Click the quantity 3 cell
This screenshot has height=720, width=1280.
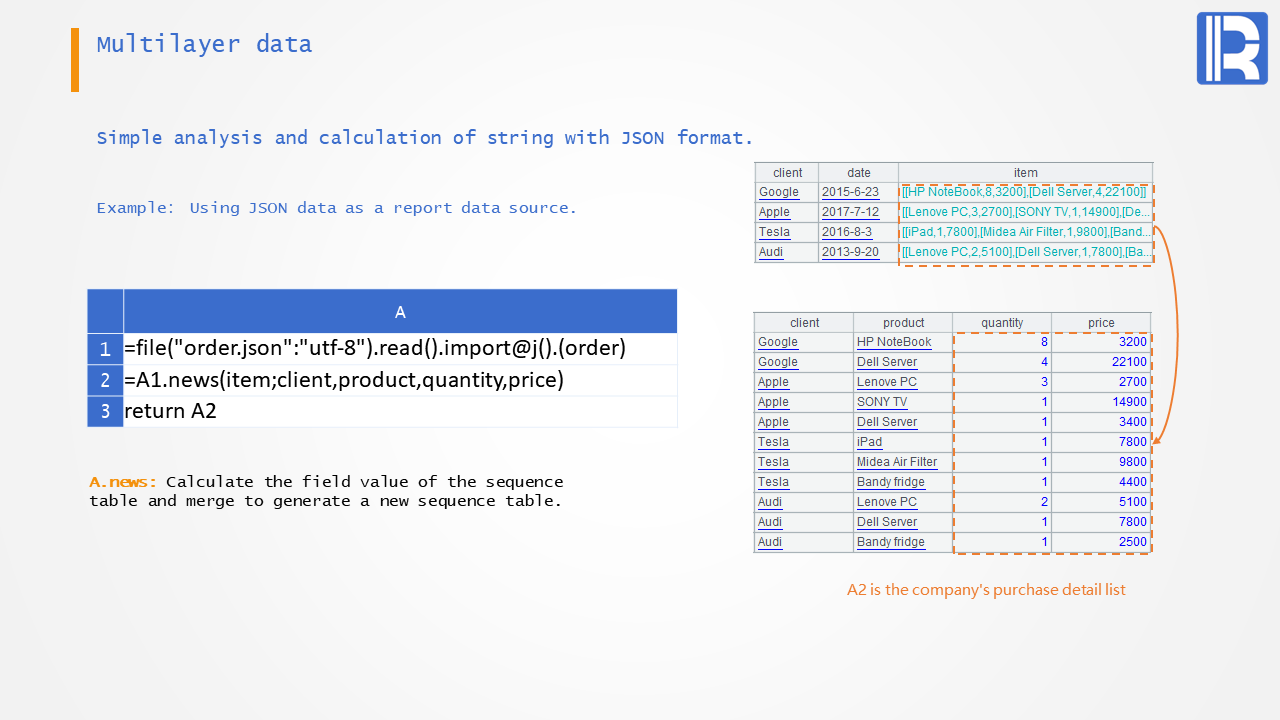pos(1002,382)
